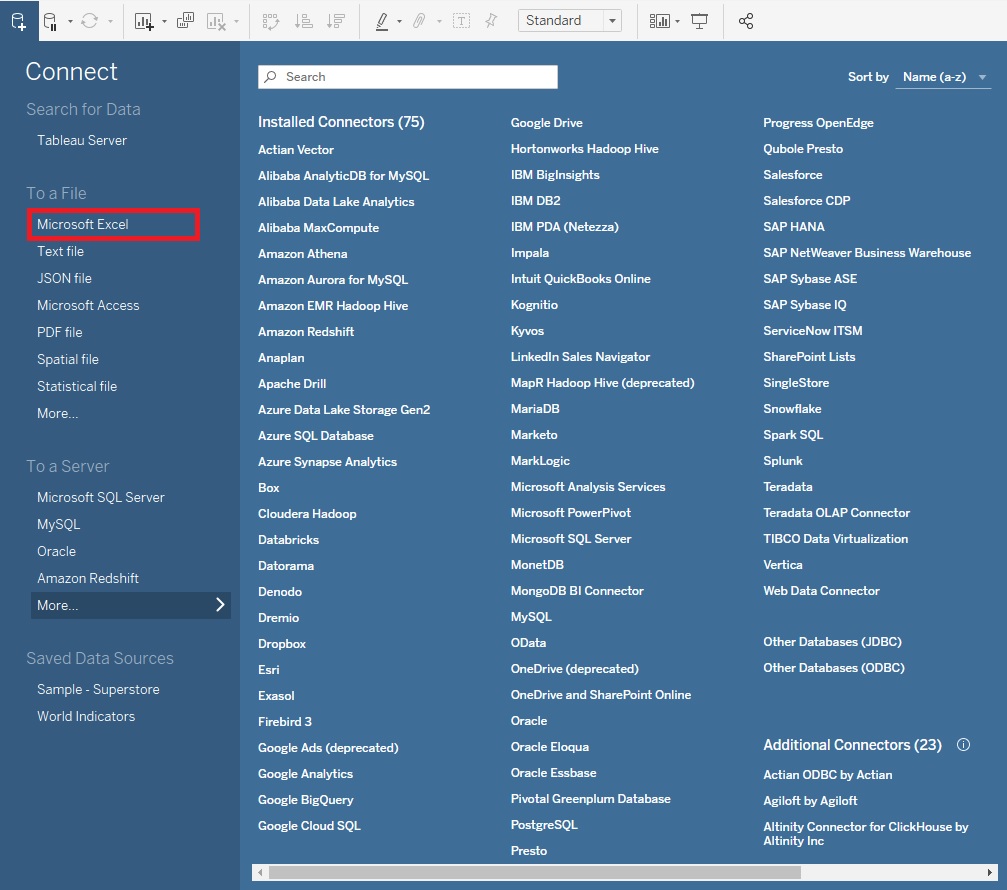
Task: Click the Sort Ascending icon
Action: click(303, 21)
